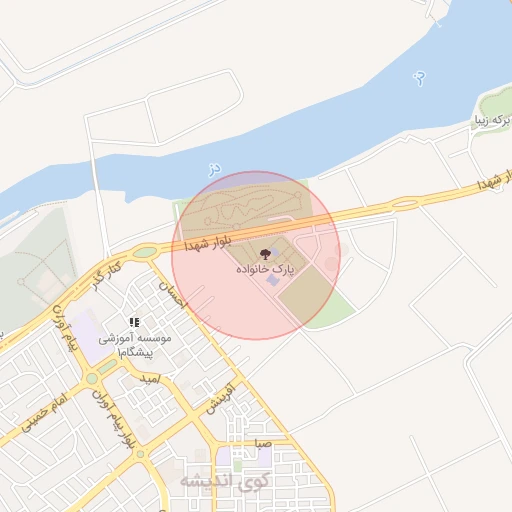The image size is (512, 512).
Task: Click the بلوار شهدا label near the park
Action: point(208,244)
